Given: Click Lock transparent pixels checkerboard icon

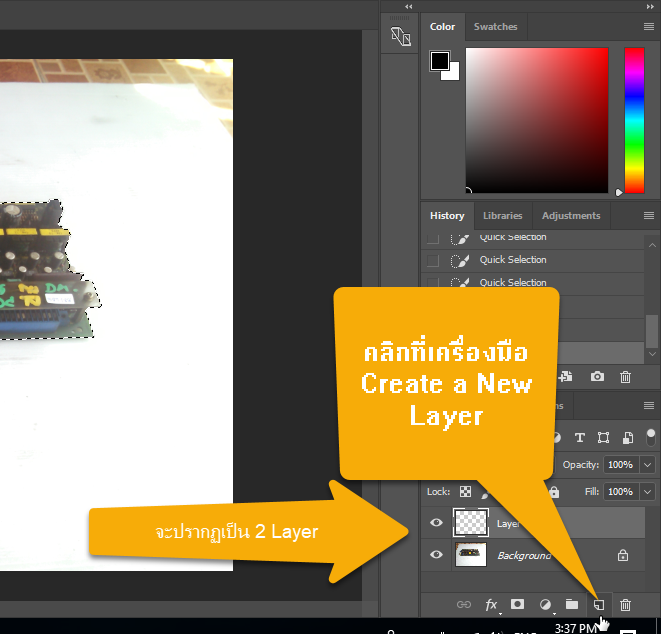Looking at the screenshot, I should (x=465, y=492).
